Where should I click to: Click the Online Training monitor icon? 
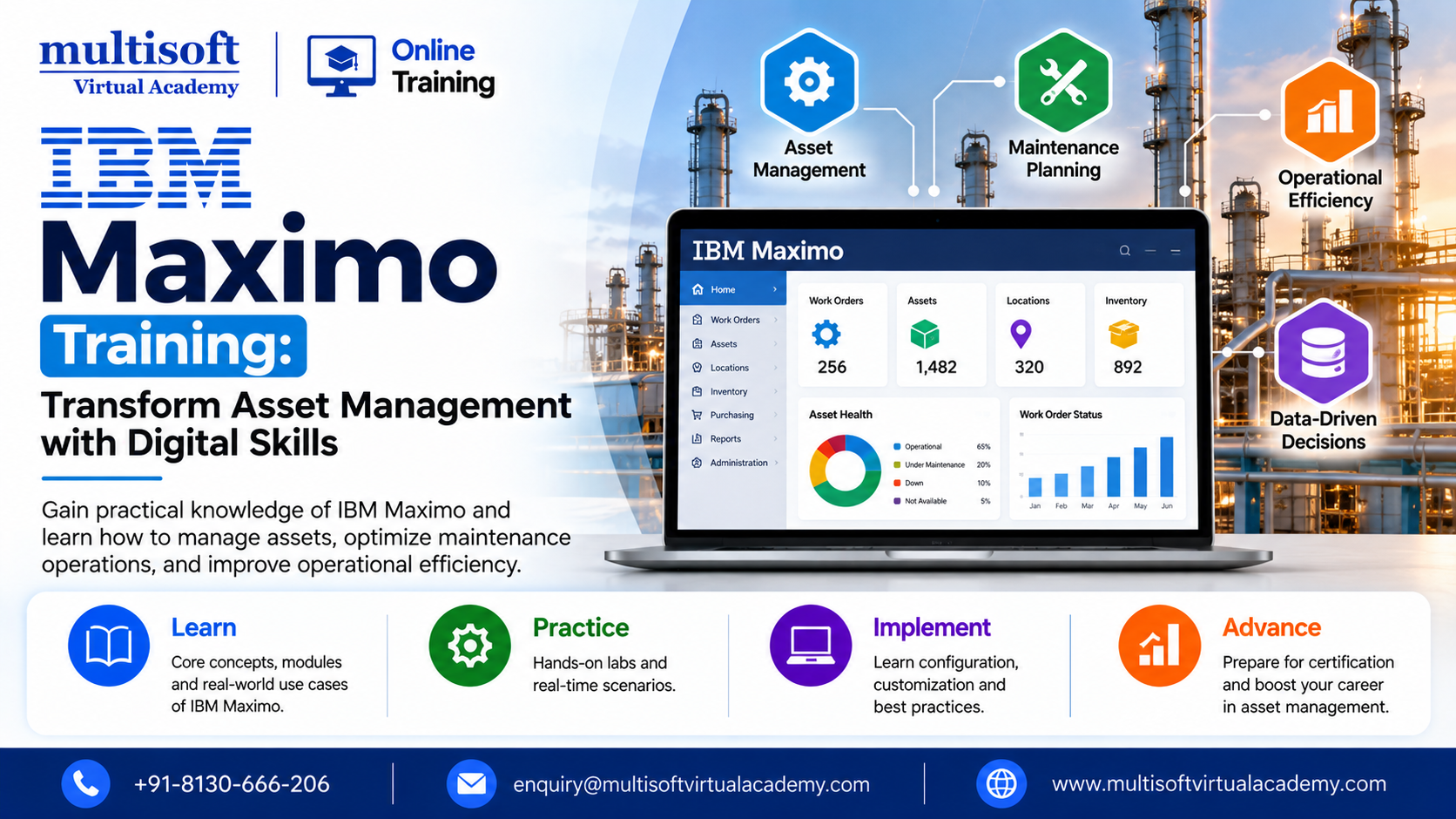pyautogui.click(x=341, y=65)
